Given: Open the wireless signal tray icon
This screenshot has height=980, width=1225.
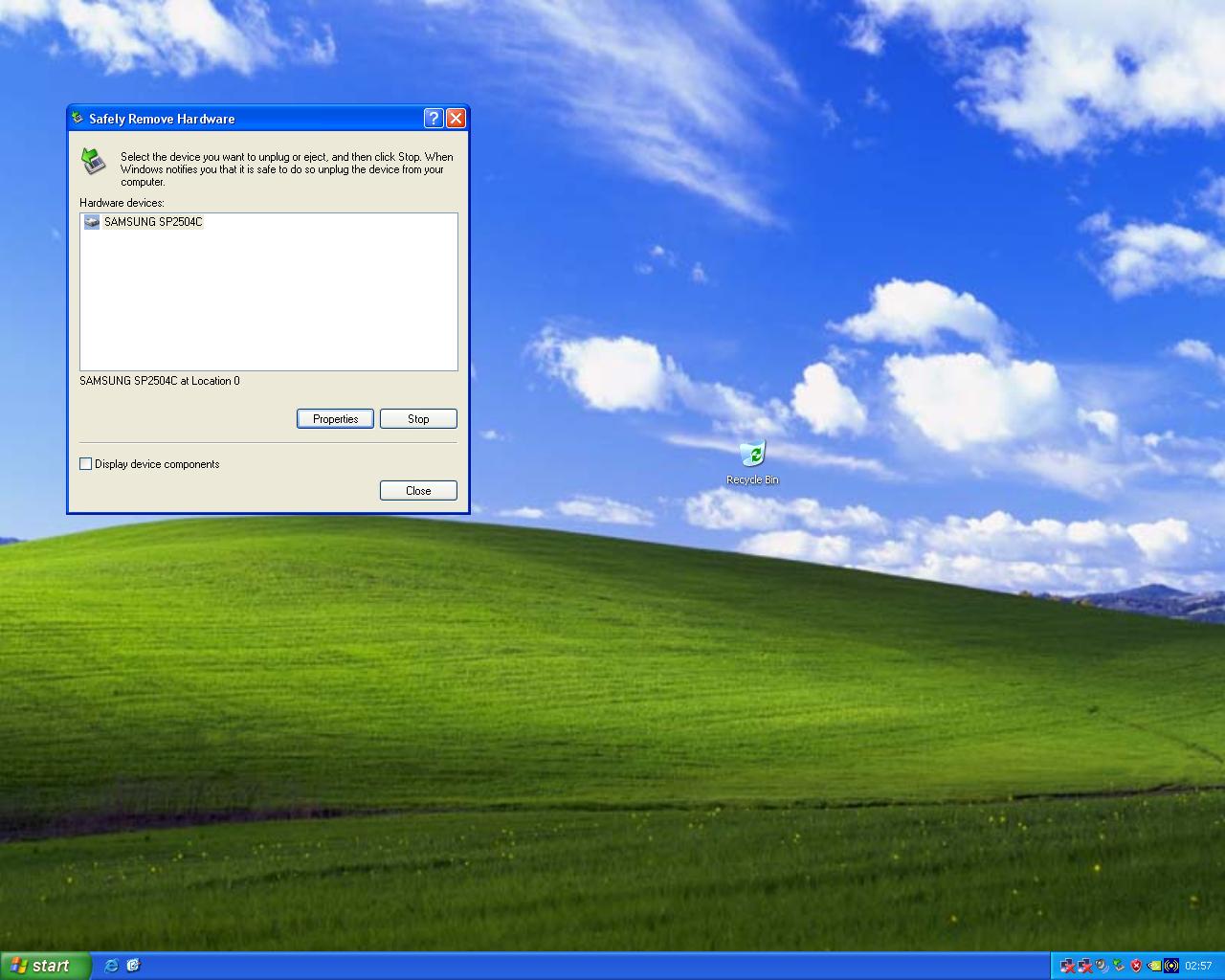Looking at the screenshot, I should pos(1171,966).
